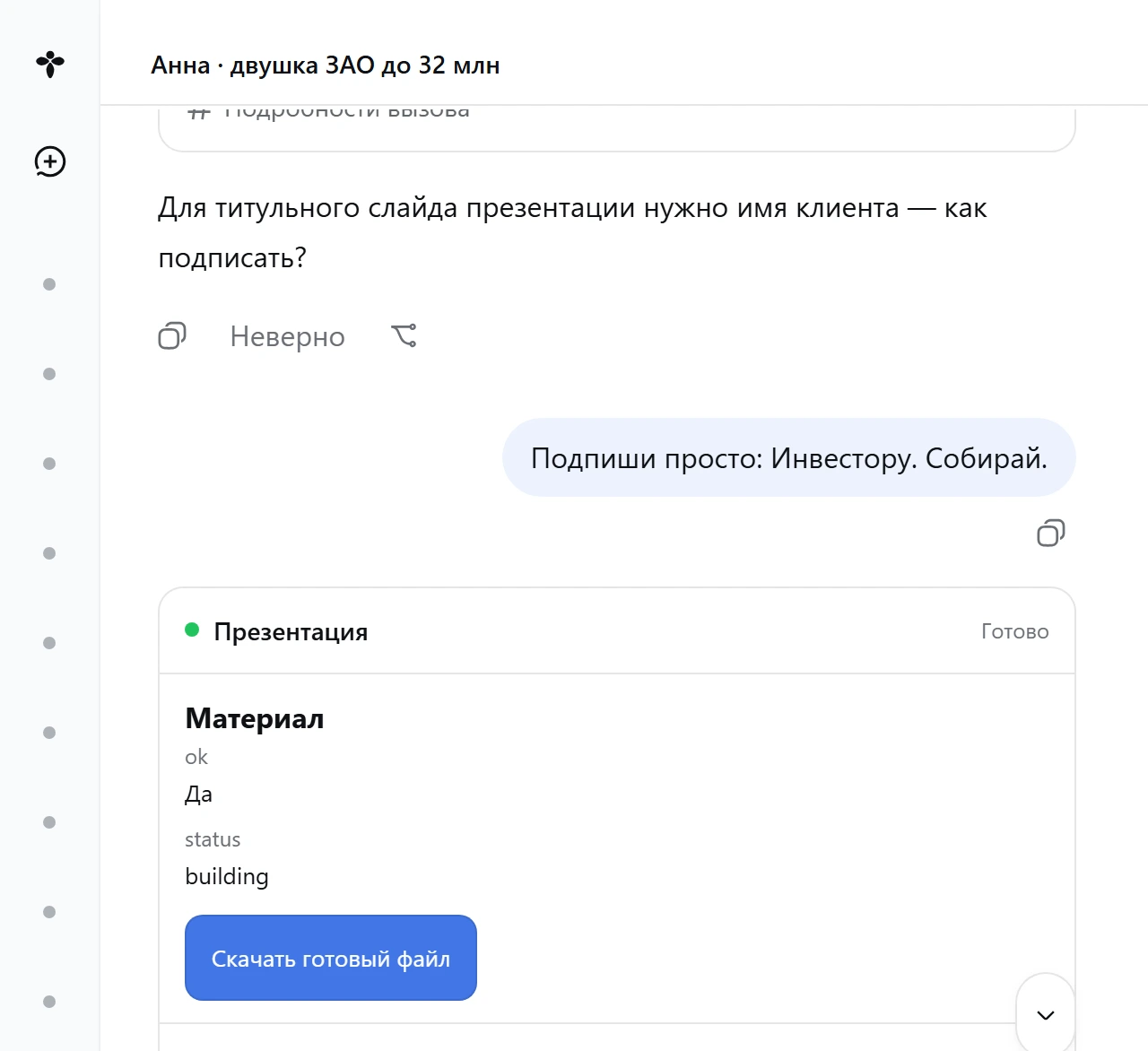Click the app logo in the sidebar
1148x1051 pixels.
(x=50, y=64)
